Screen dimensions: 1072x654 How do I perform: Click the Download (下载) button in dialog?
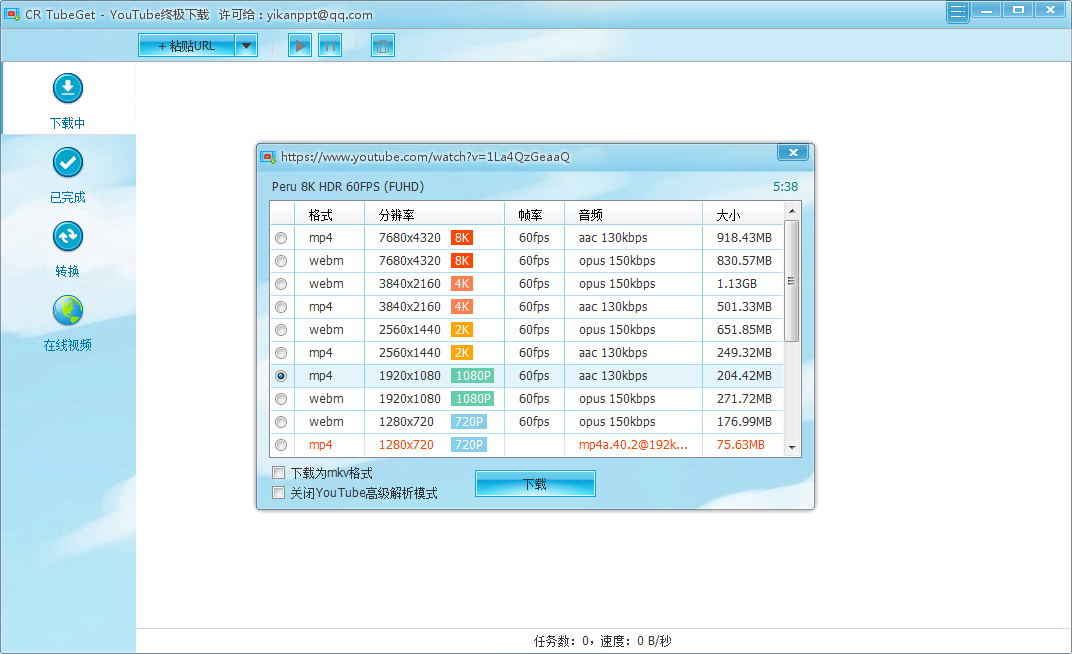(535, 484)
